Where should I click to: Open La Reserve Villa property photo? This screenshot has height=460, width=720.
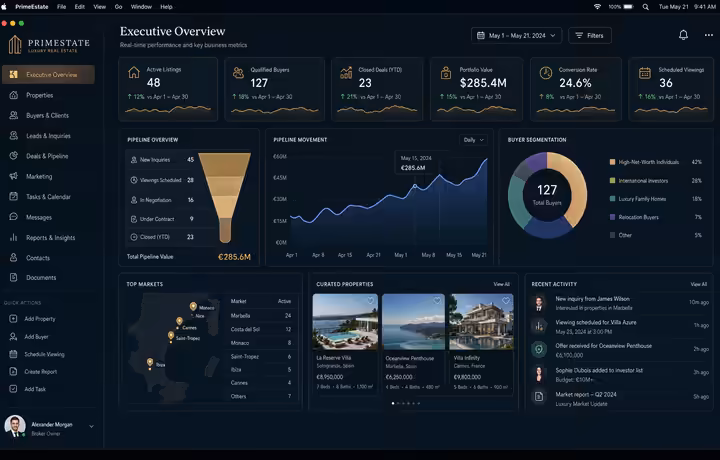click(x=345, y=322)
